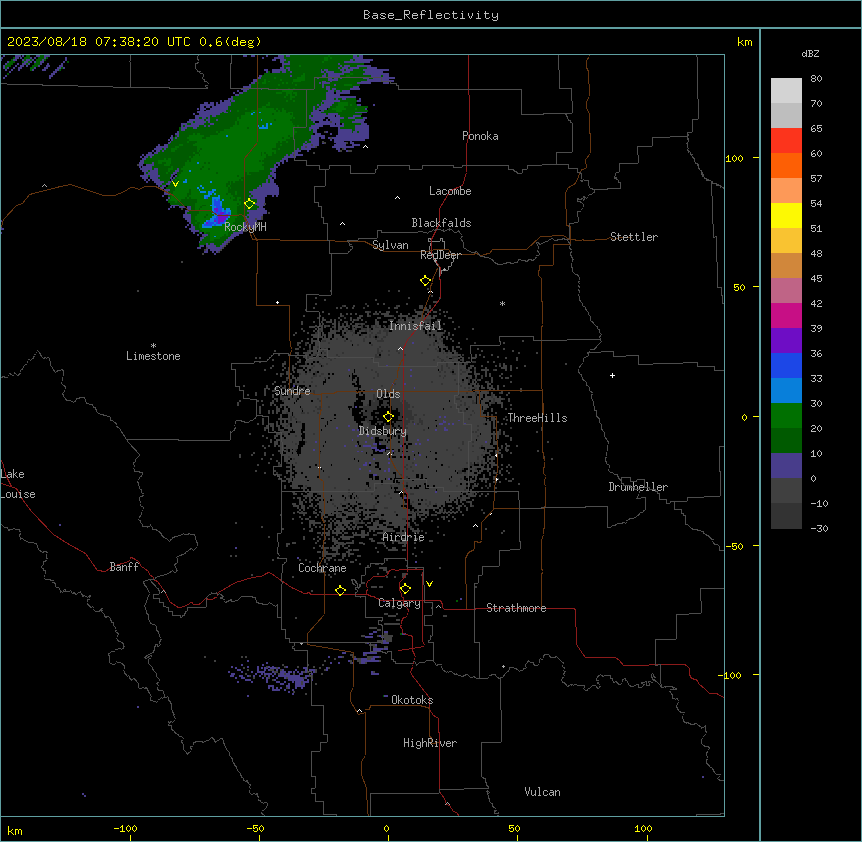Select the Okotoks label
862x842 pixels.
412,700
